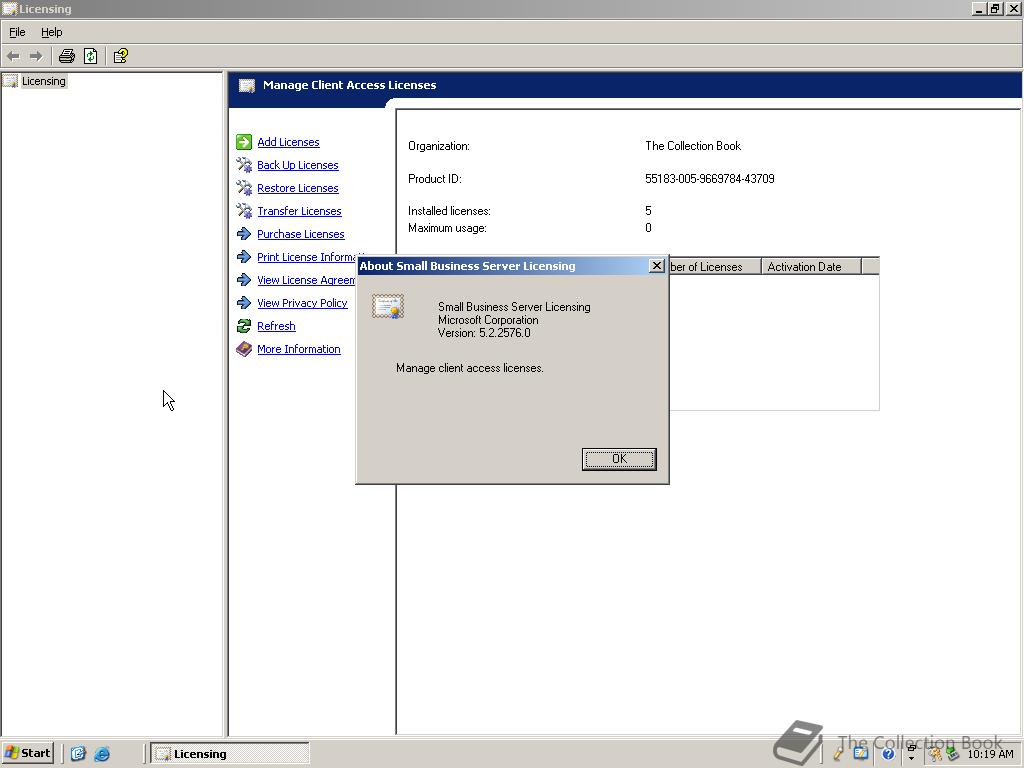Click the Activation Date column header

(x=811, y=266)
